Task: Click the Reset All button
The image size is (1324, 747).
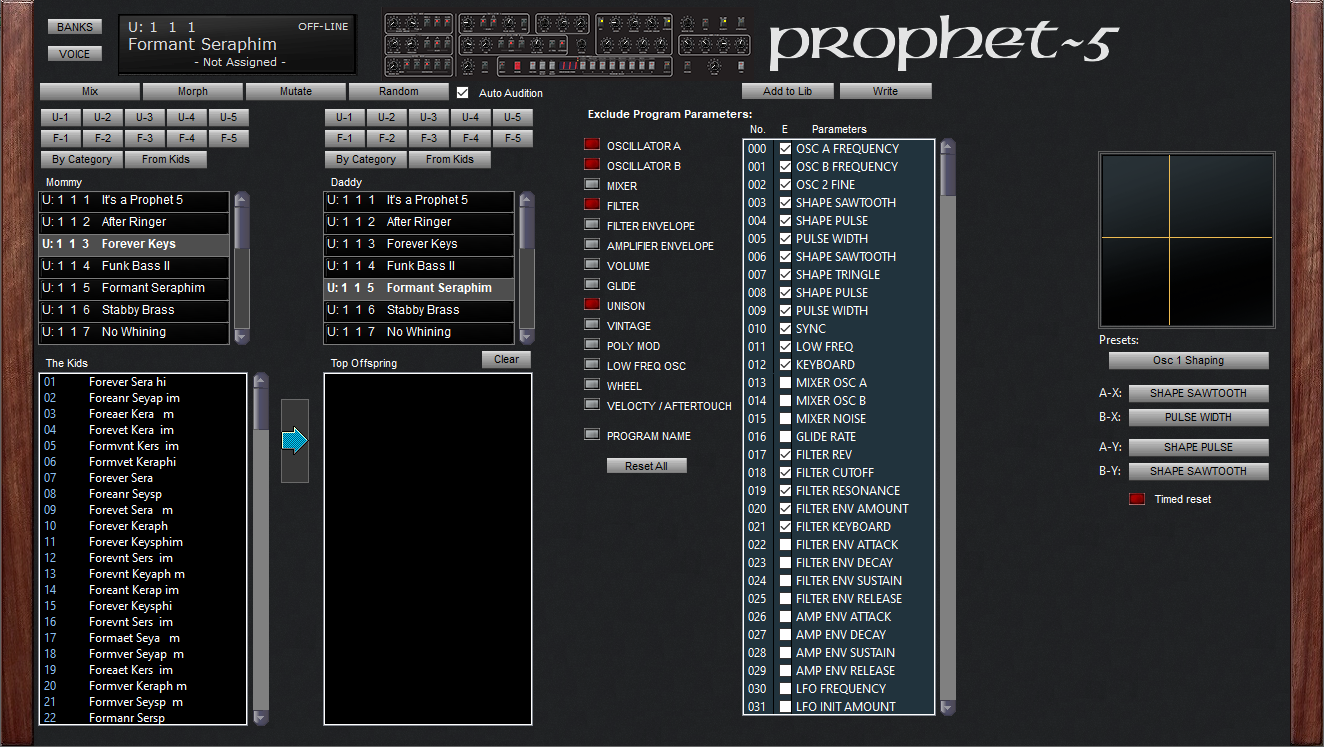Action: pos(646,466)
